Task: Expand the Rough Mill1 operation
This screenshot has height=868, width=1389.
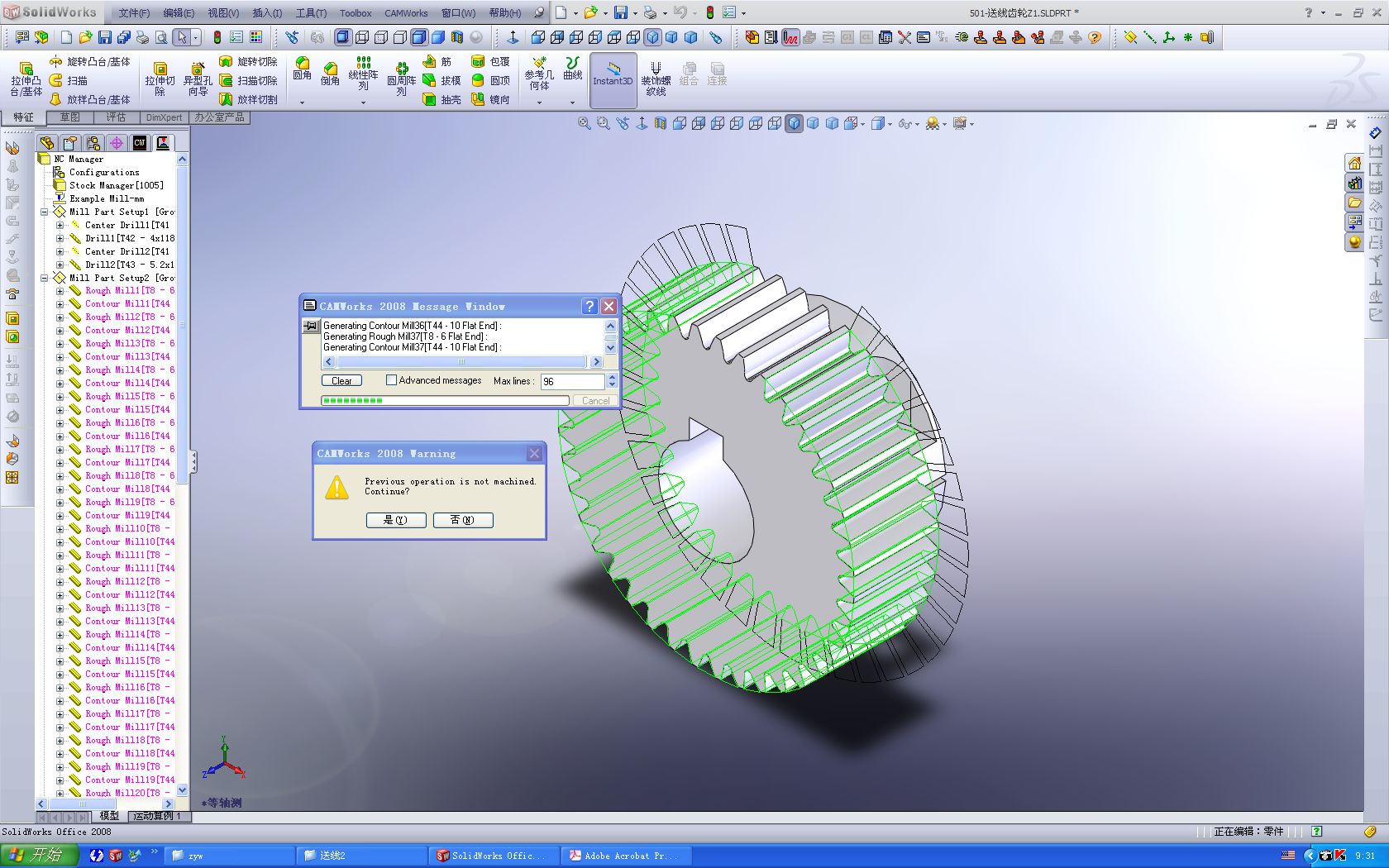Action: pyautogui.click(x=60, y=291)
